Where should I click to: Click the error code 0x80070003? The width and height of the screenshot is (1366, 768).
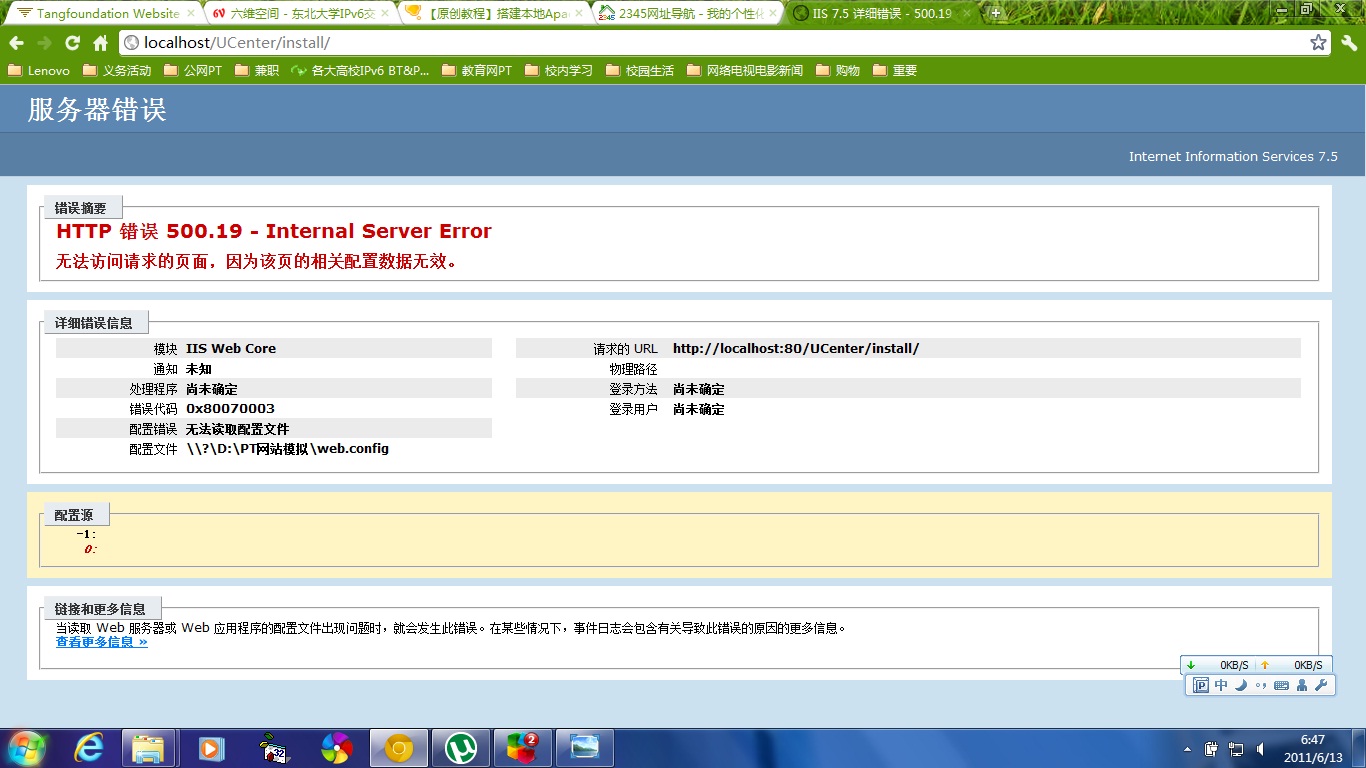(x=230, y=409)
